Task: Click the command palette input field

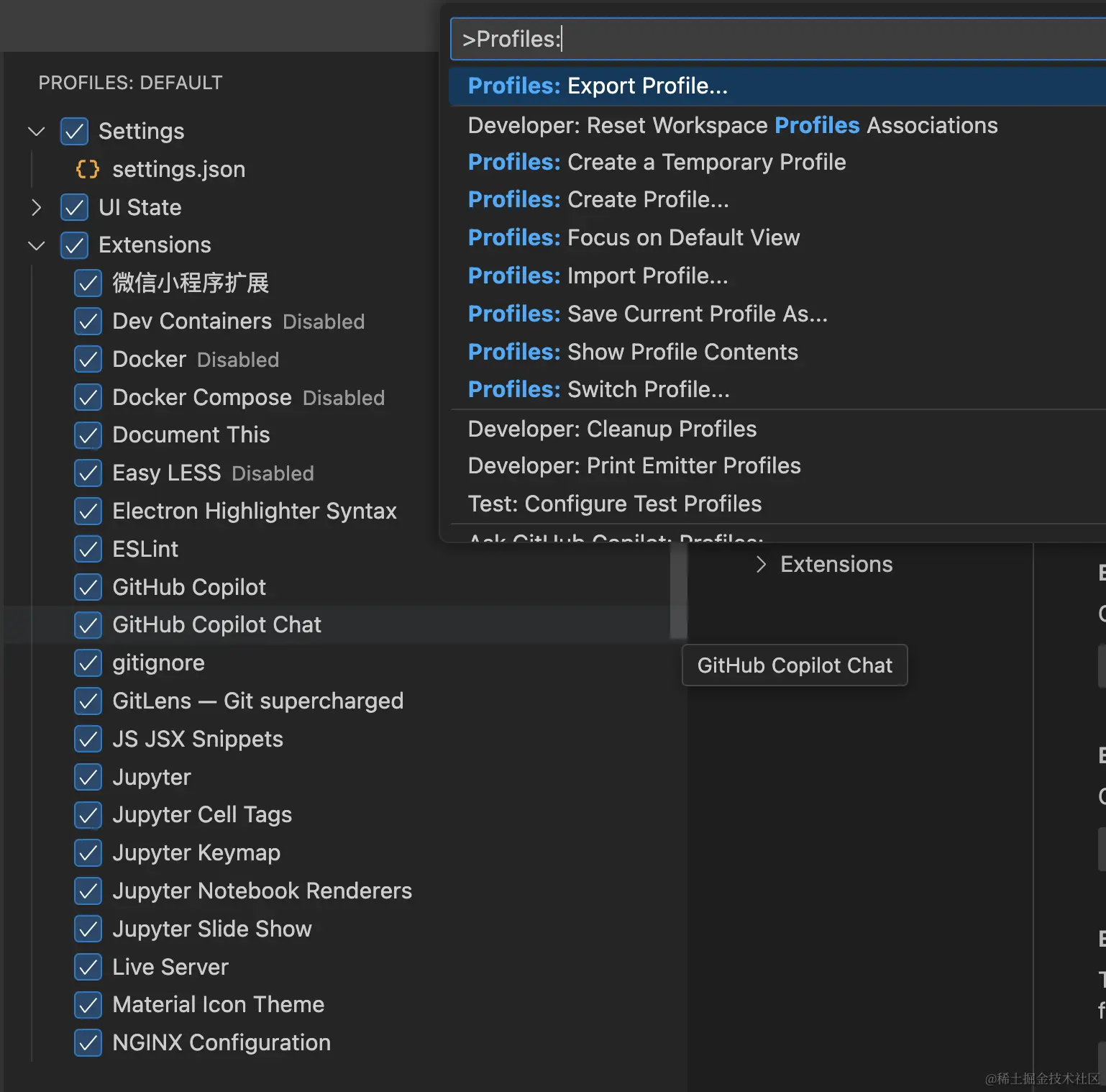Action: [x=777, y=39]
